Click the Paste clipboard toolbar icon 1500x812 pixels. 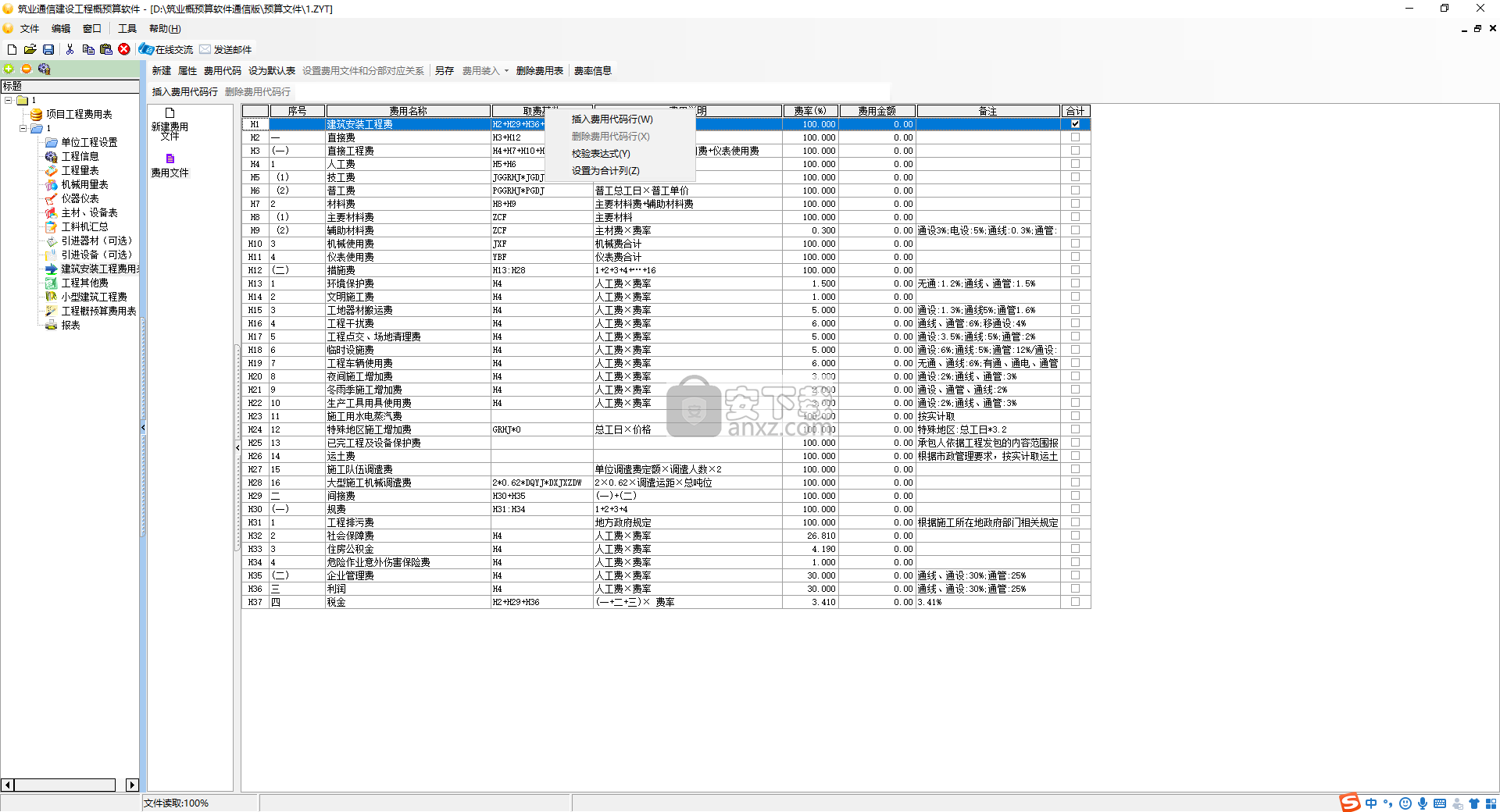tap(106, 49)
